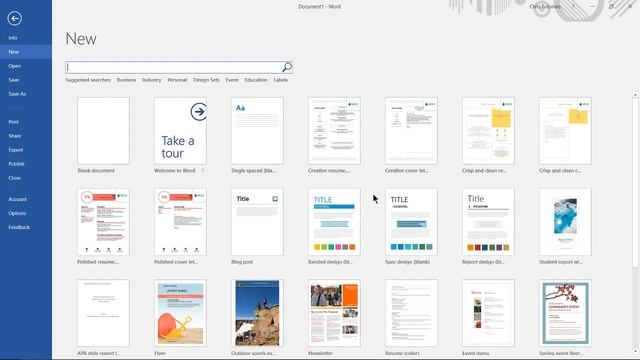The width and height of the screenshot is (640, 360).
Task: Open the Share page
Action: click(14, 136)
